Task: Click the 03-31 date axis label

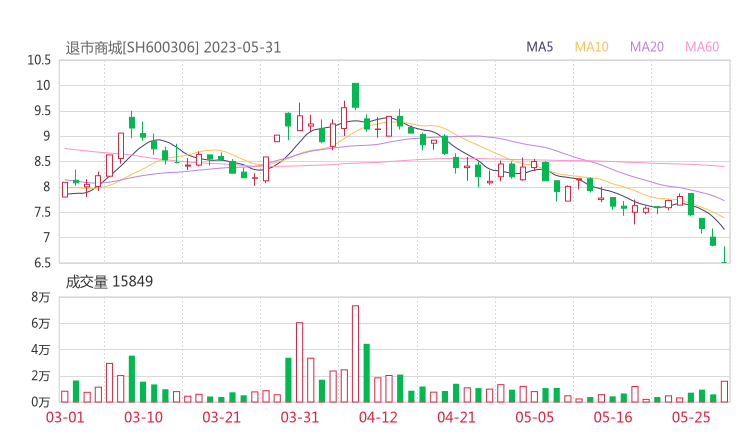Action: (300, 417)
